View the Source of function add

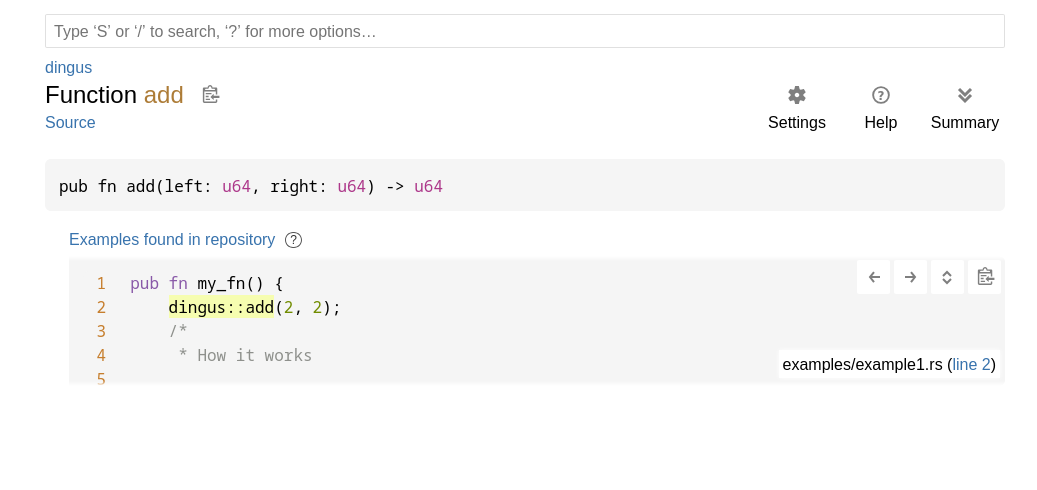point(70,122)
